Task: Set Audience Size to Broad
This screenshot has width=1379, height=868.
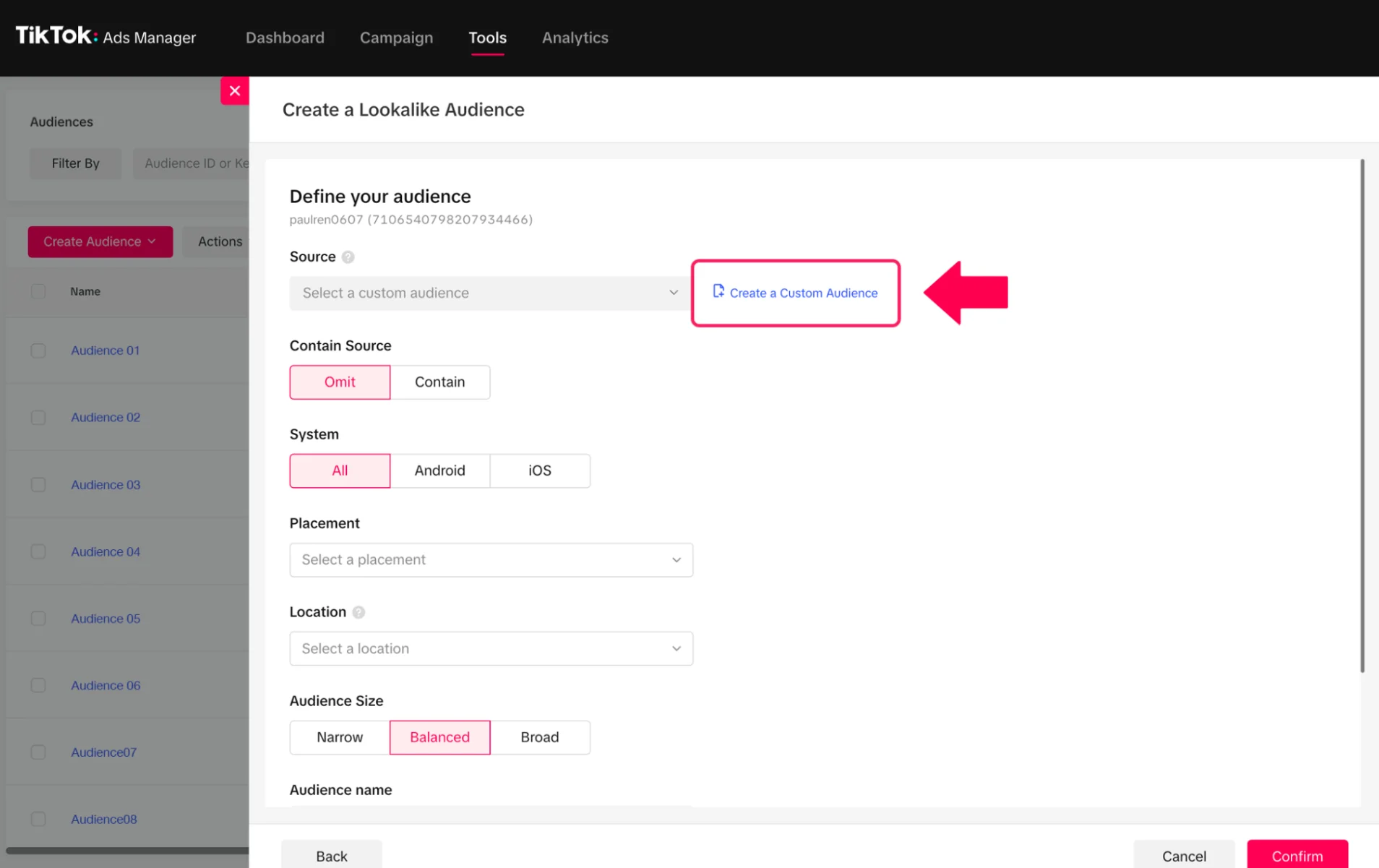Action: [x=539, y=737]
